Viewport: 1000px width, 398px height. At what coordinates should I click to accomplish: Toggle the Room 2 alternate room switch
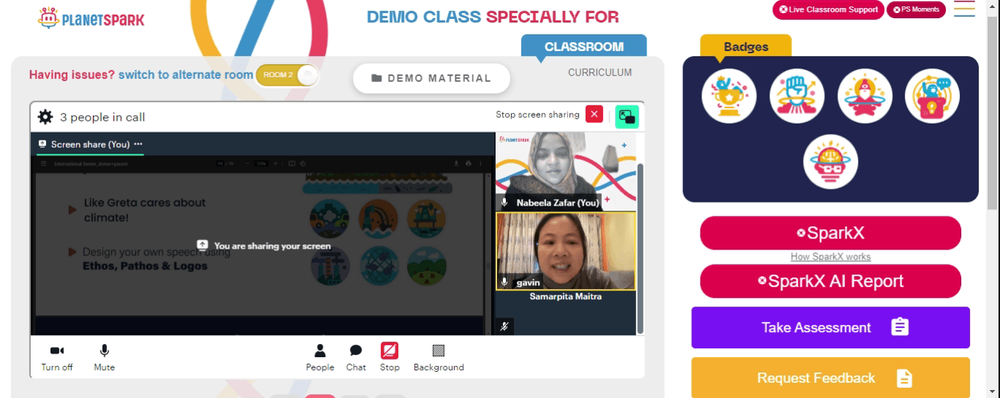[287, 75]
